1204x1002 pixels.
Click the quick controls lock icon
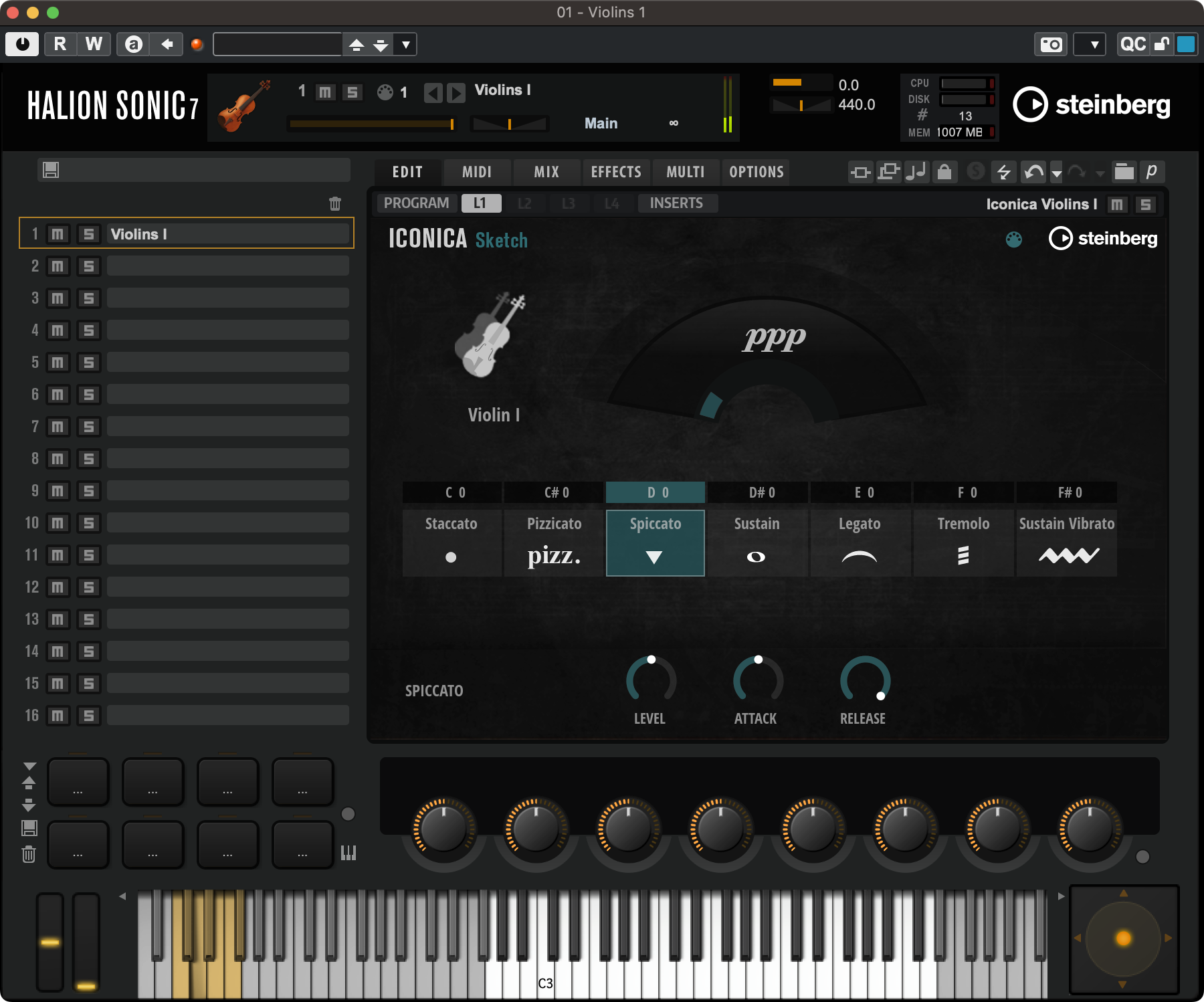(1163, 44)
